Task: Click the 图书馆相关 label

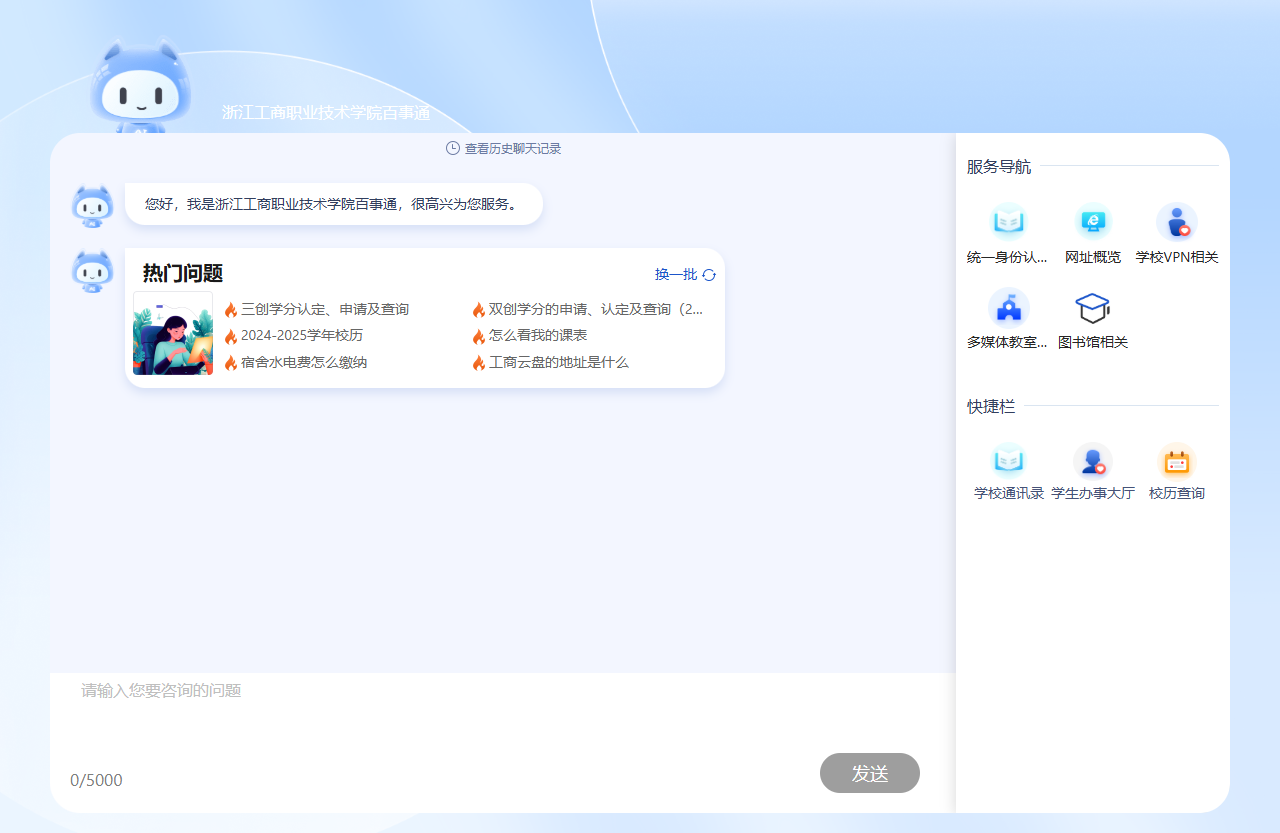Action: click(1093, 342)
